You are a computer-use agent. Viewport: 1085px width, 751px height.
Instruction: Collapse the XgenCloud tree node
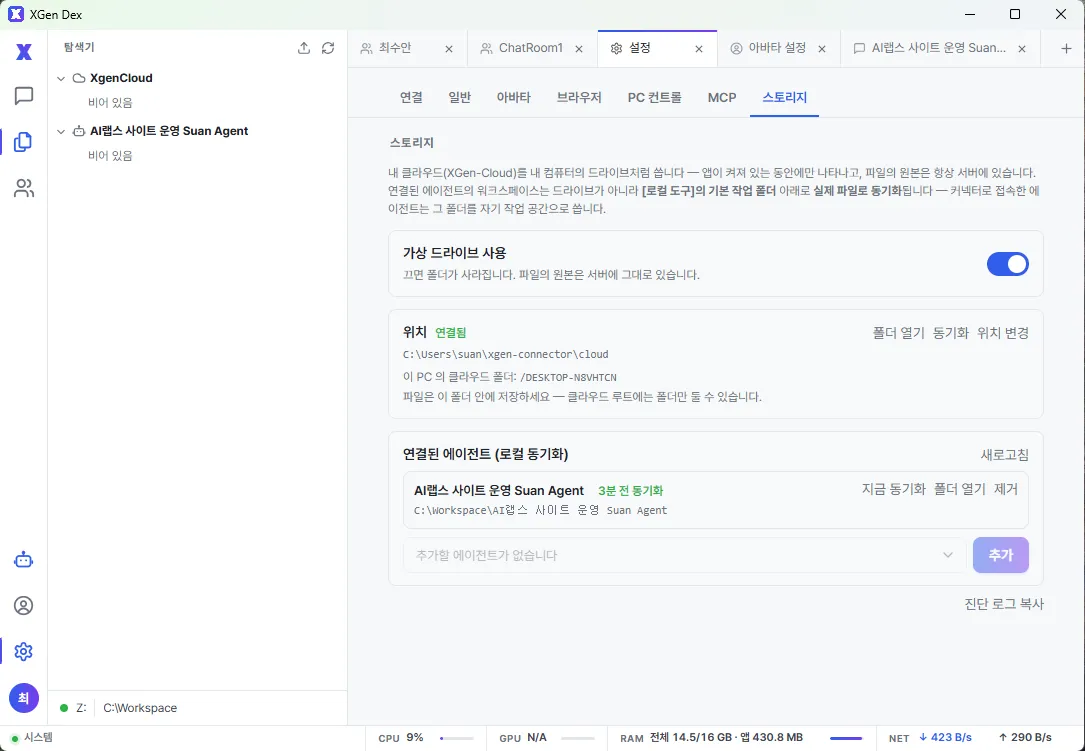pos(61,78)
